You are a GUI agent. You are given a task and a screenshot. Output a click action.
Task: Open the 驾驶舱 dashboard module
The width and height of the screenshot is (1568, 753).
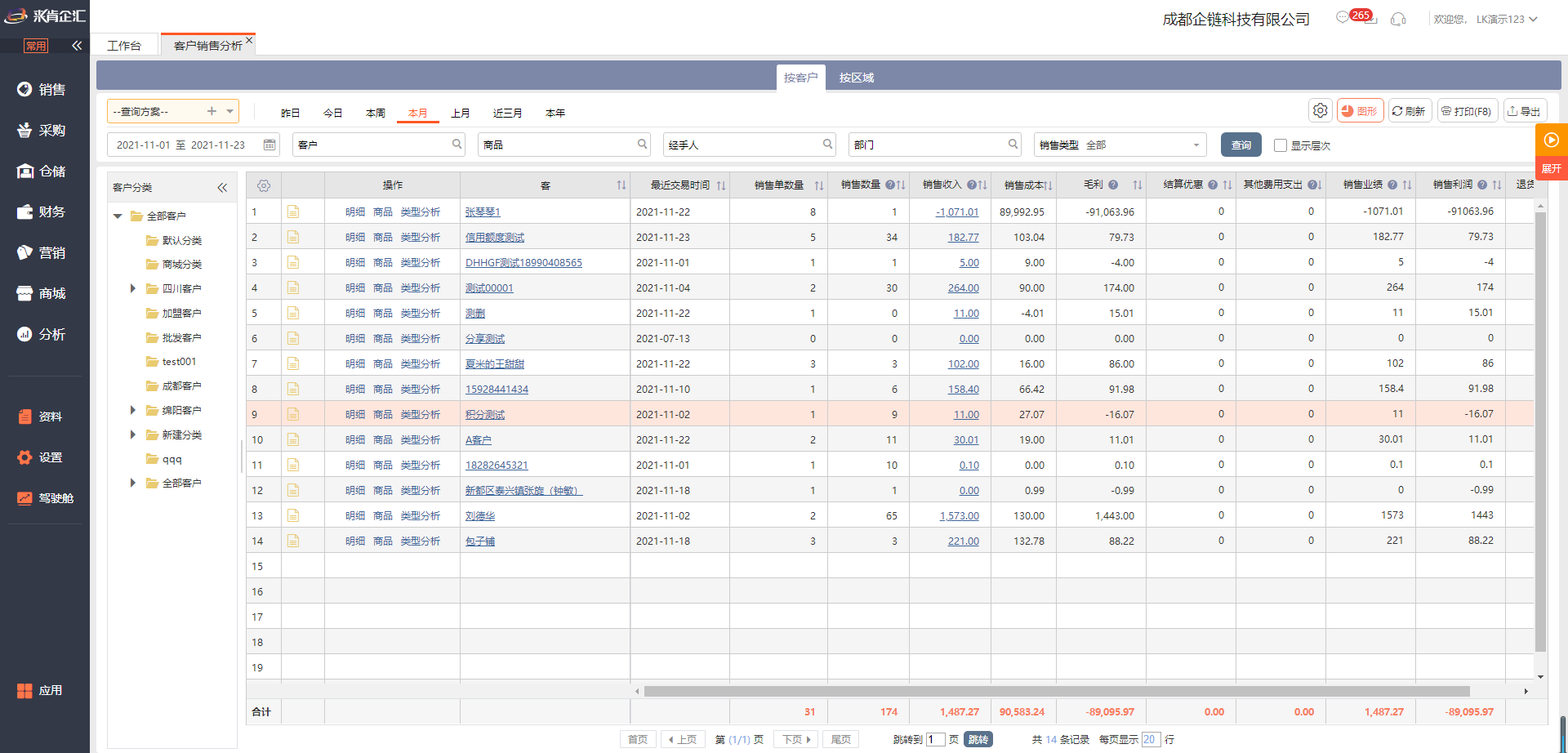tap(46, 498)
